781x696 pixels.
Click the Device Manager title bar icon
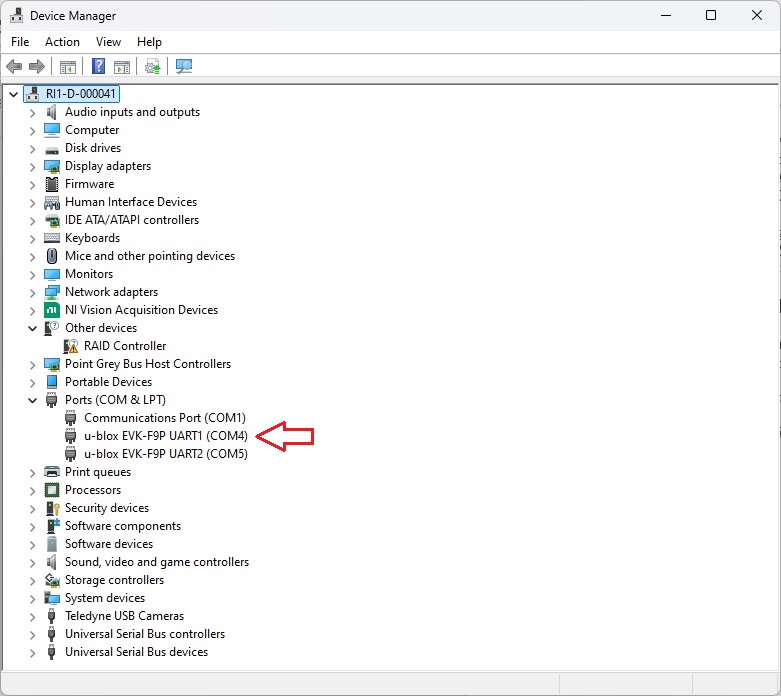pos(16,15)
